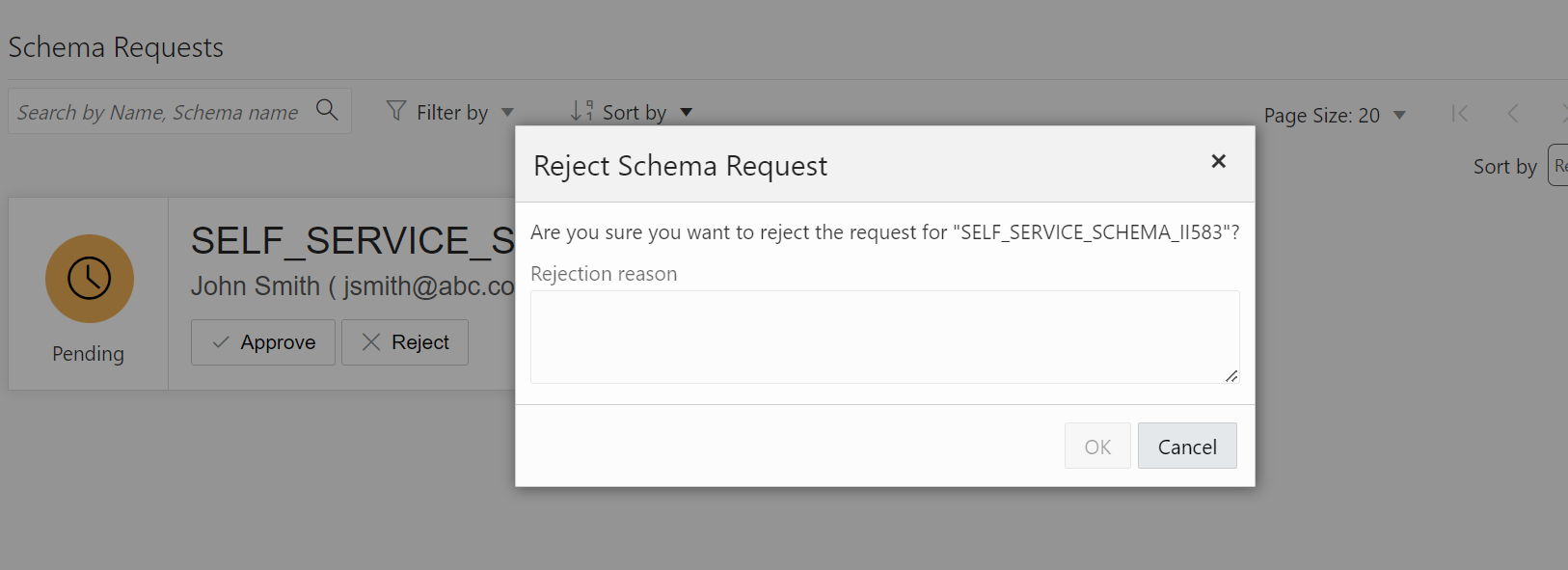The height and width of the screenshot is (570, 1568).
Task: Click the X icon on Reject button
Action: [371, 342]
